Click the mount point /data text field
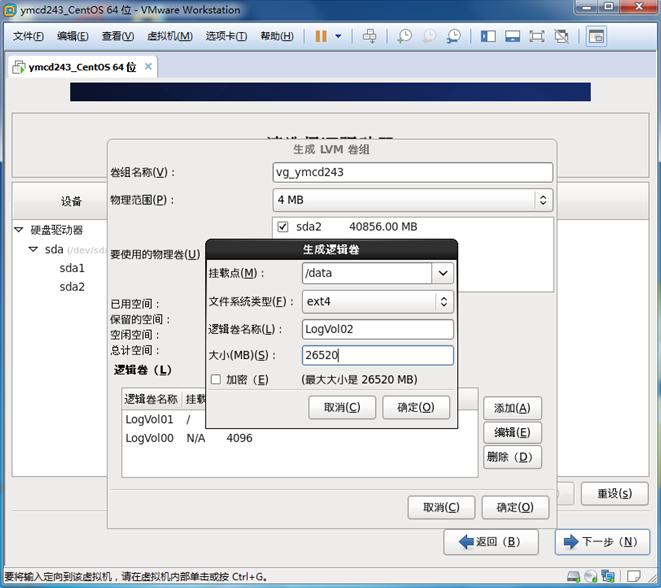Viewport: 661px width, 588px height. pyautogui.click(x=367, y=273)
